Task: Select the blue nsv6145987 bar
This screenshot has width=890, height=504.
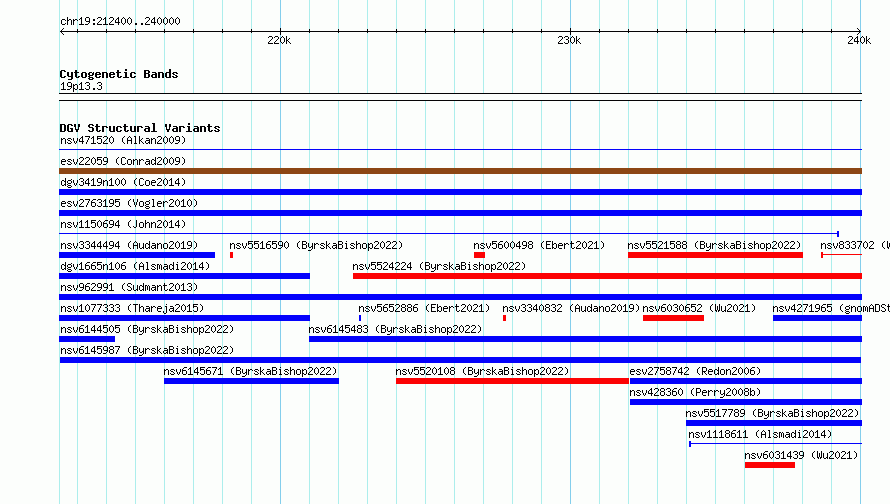Action: point(460,360)
